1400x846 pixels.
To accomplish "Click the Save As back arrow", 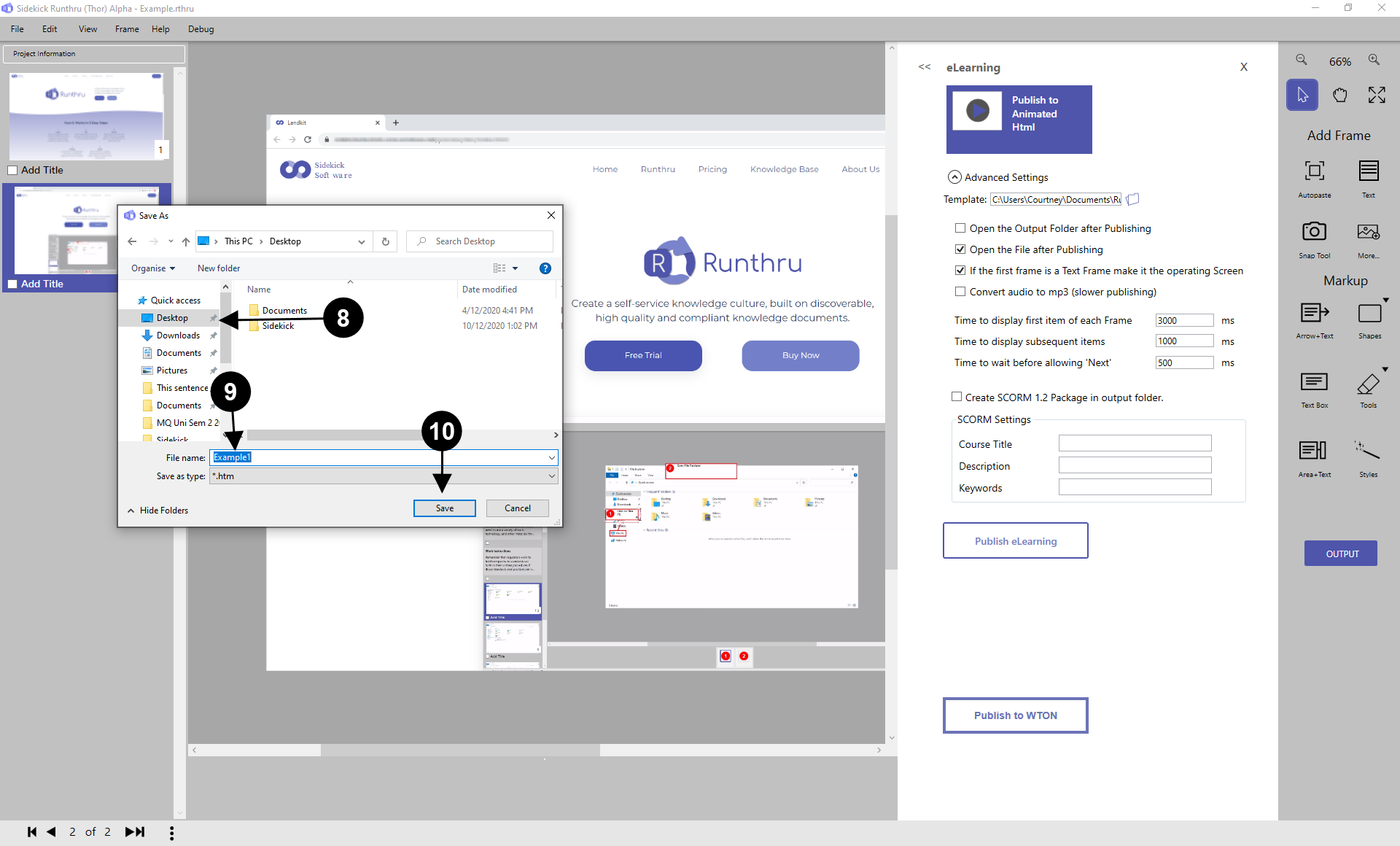I will (132, 241).
